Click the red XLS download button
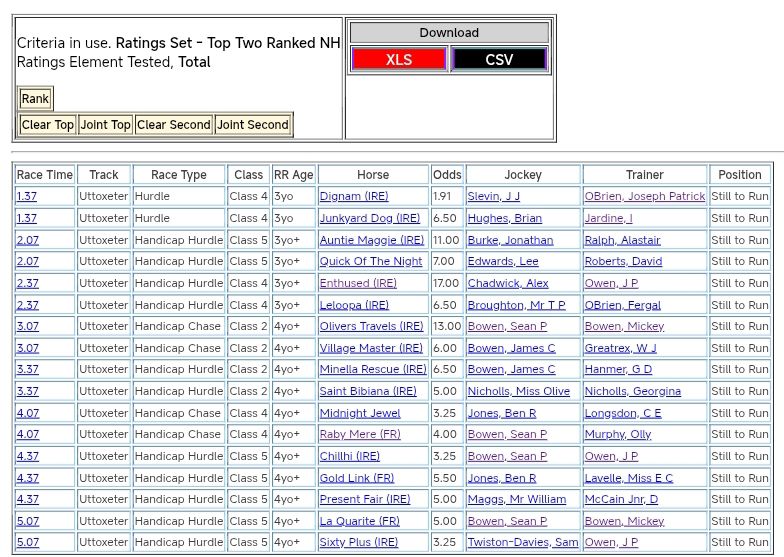 [398, 59]
